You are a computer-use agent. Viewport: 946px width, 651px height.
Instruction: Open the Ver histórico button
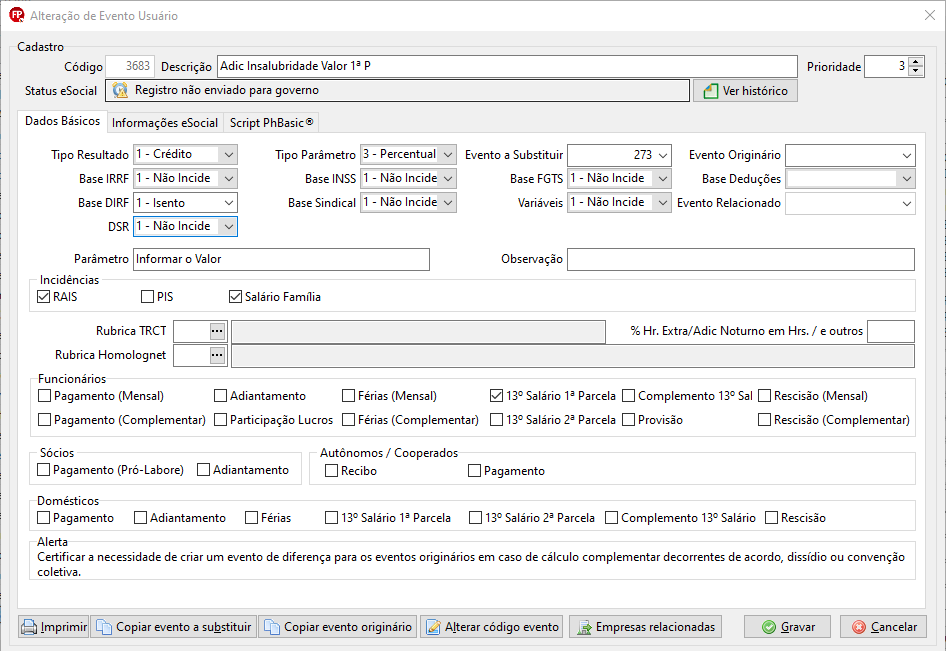[745, 91]
